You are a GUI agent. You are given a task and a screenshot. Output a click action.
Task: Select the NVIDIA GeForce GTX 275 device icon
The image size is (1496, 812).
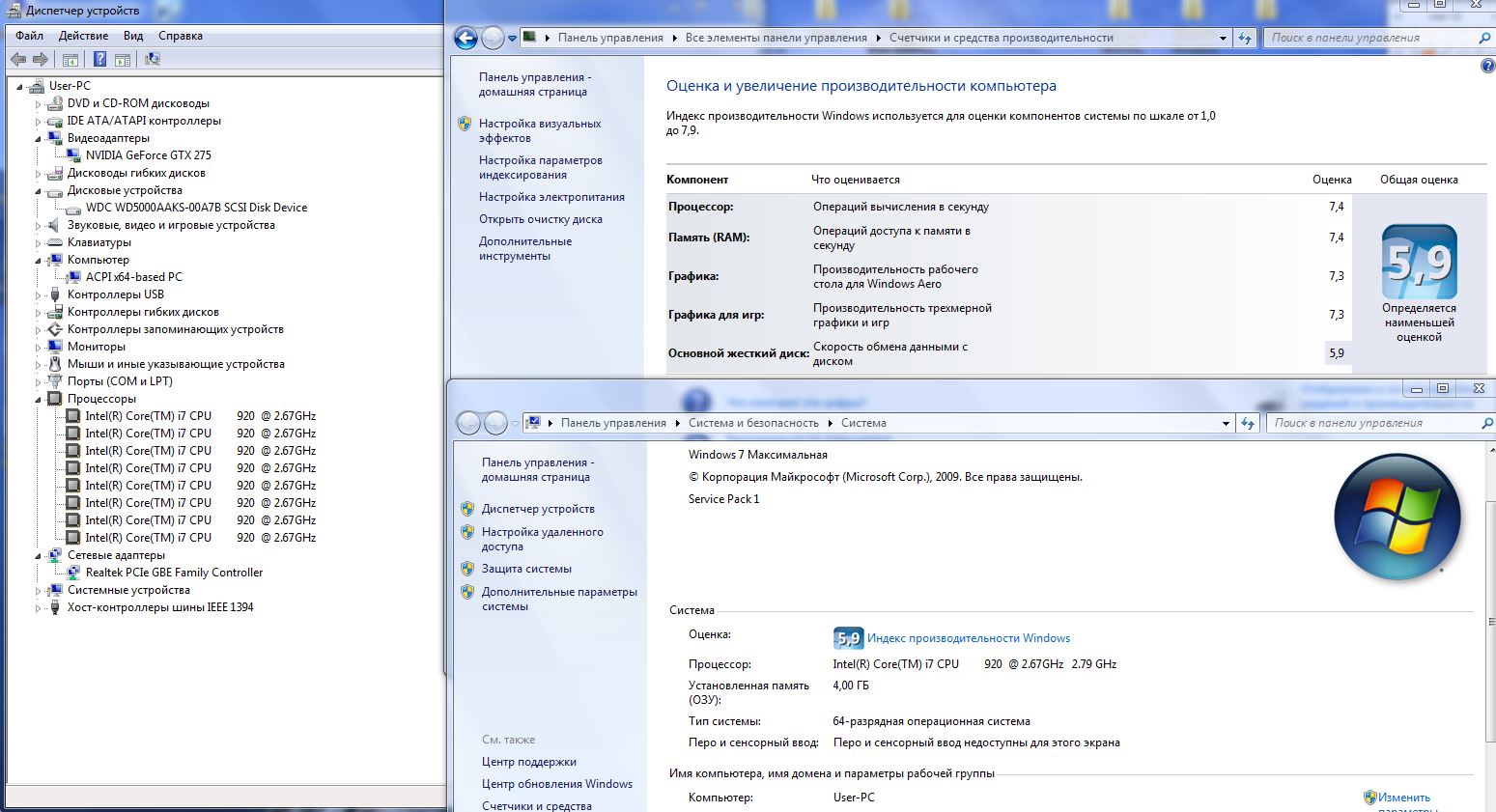click(x=72, y=155)
